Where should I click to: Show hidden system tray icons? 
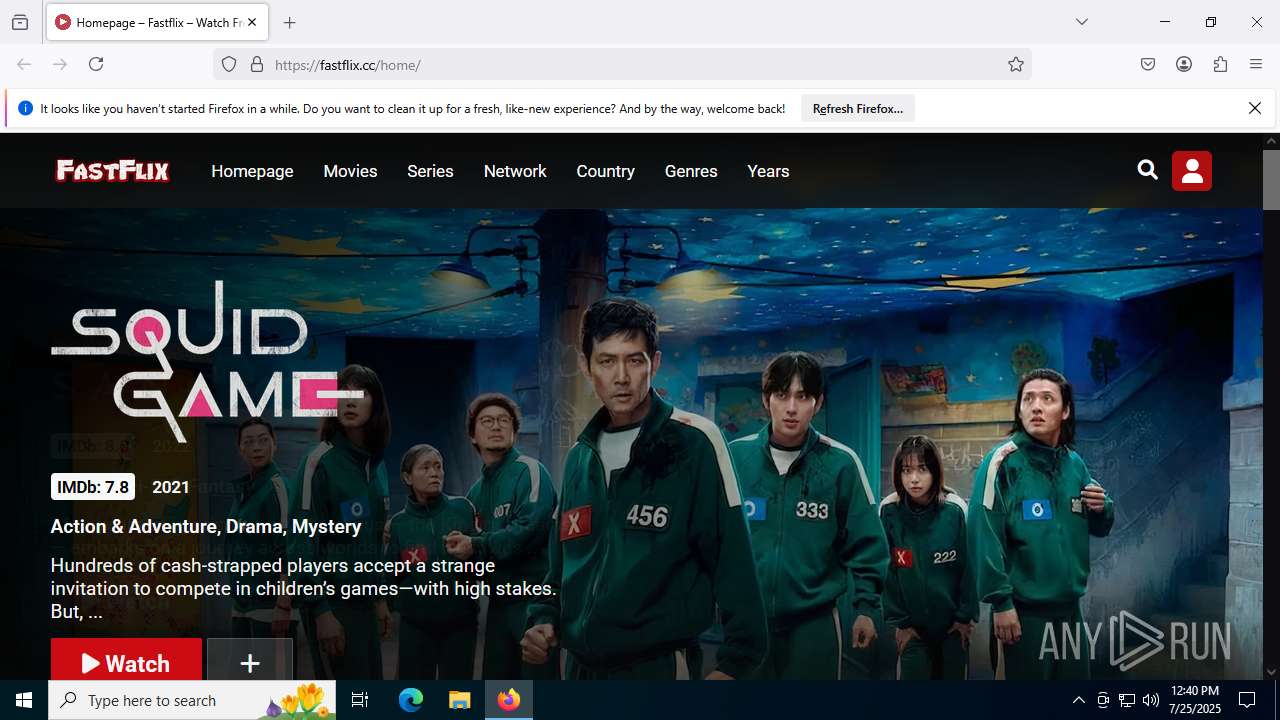click(1078, 700)
